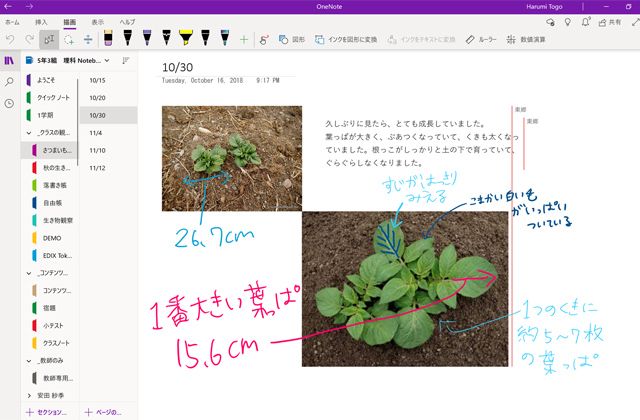Screen dimensions: 640x420
Task: Open the ヘルプ tab
Action: click(x=127, y=22)
